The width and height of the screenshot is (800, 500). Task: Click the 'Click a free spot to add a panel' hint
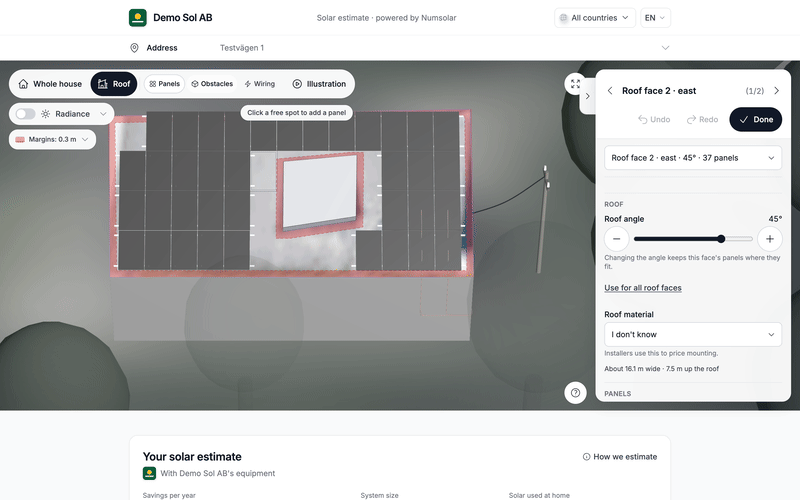(x=296, y=113)
